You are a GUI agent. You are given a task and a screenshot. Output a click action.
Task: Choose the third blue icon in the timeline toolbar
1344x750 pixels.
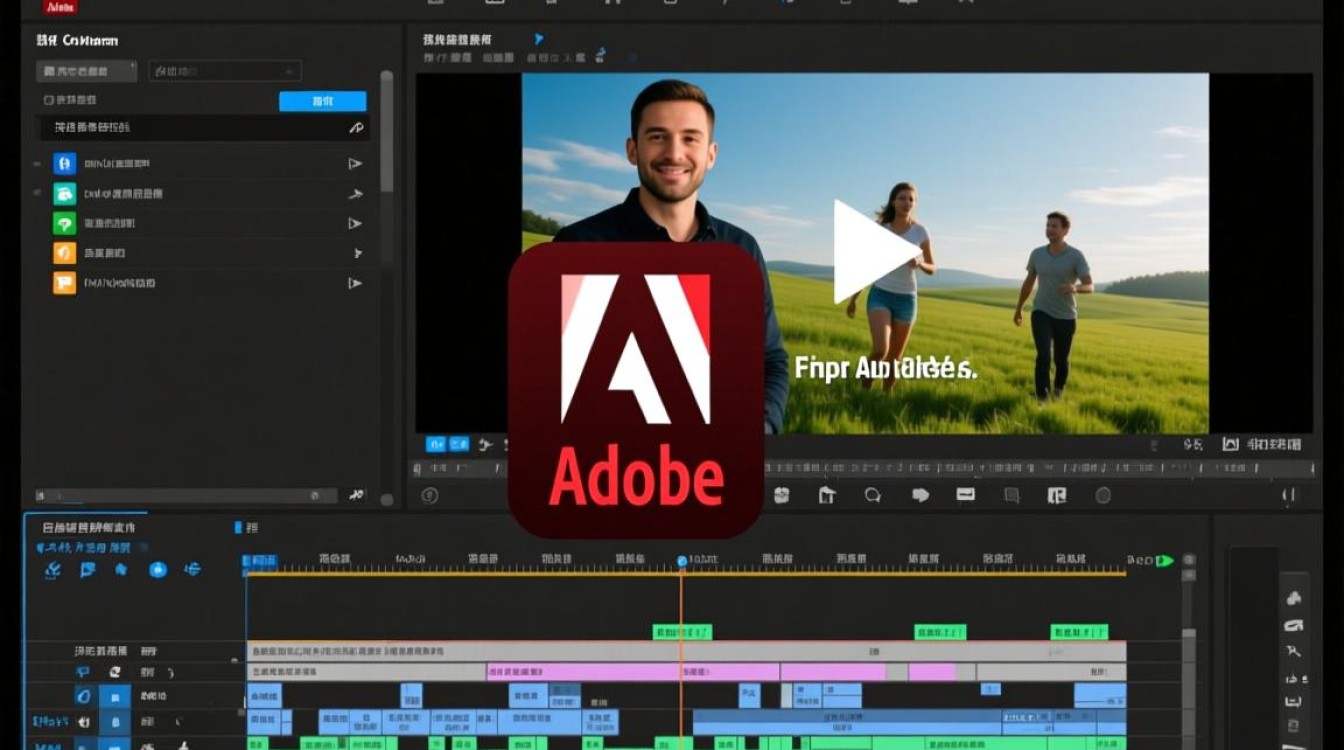pyautogui.click(x=121, y=570)
